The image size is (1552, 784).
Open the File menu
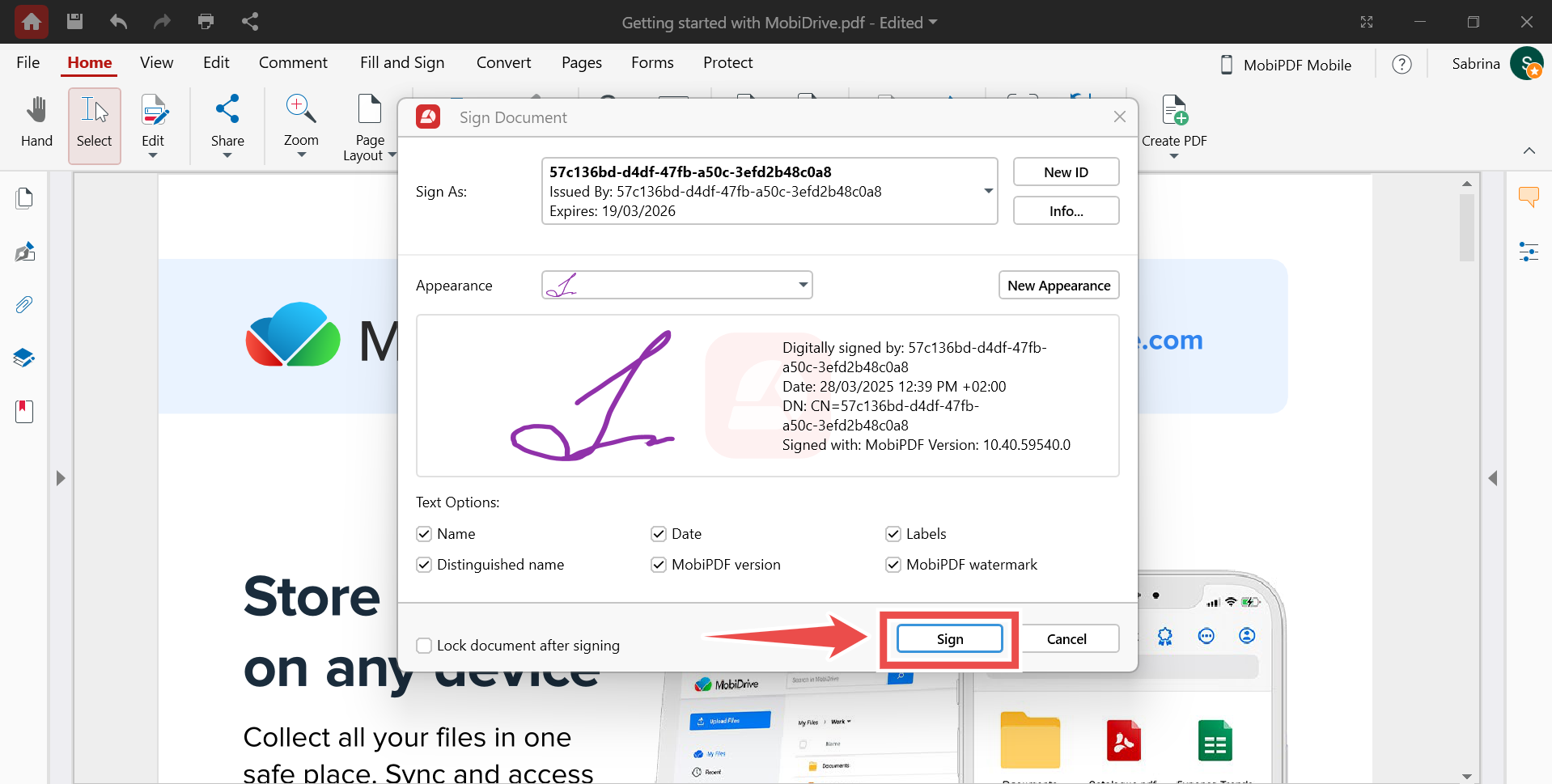tap(28, 63)
